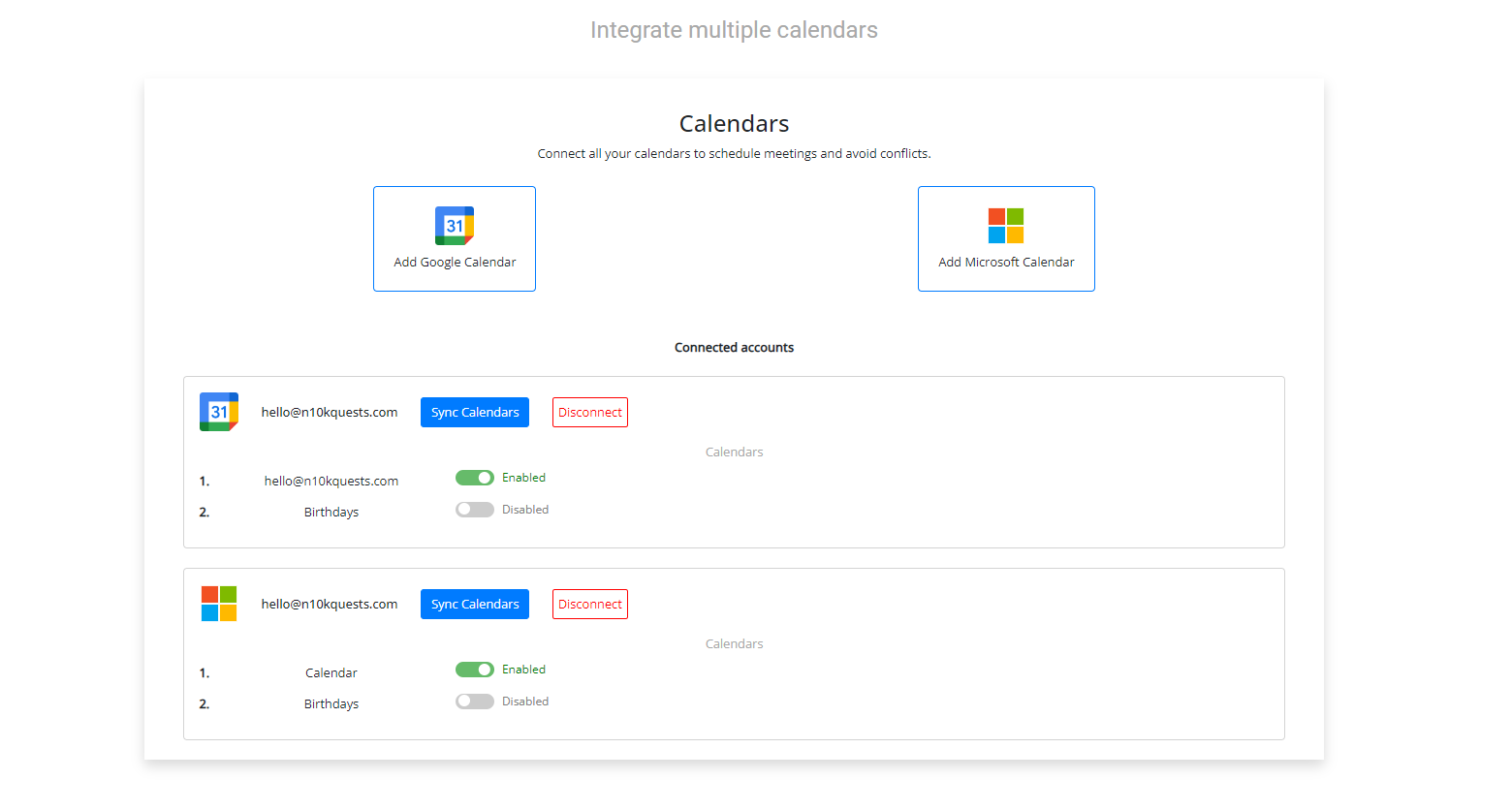Click Enabled label beside Microsoft Calendar
Screen dimensions: 1512x811
(523, 670)
